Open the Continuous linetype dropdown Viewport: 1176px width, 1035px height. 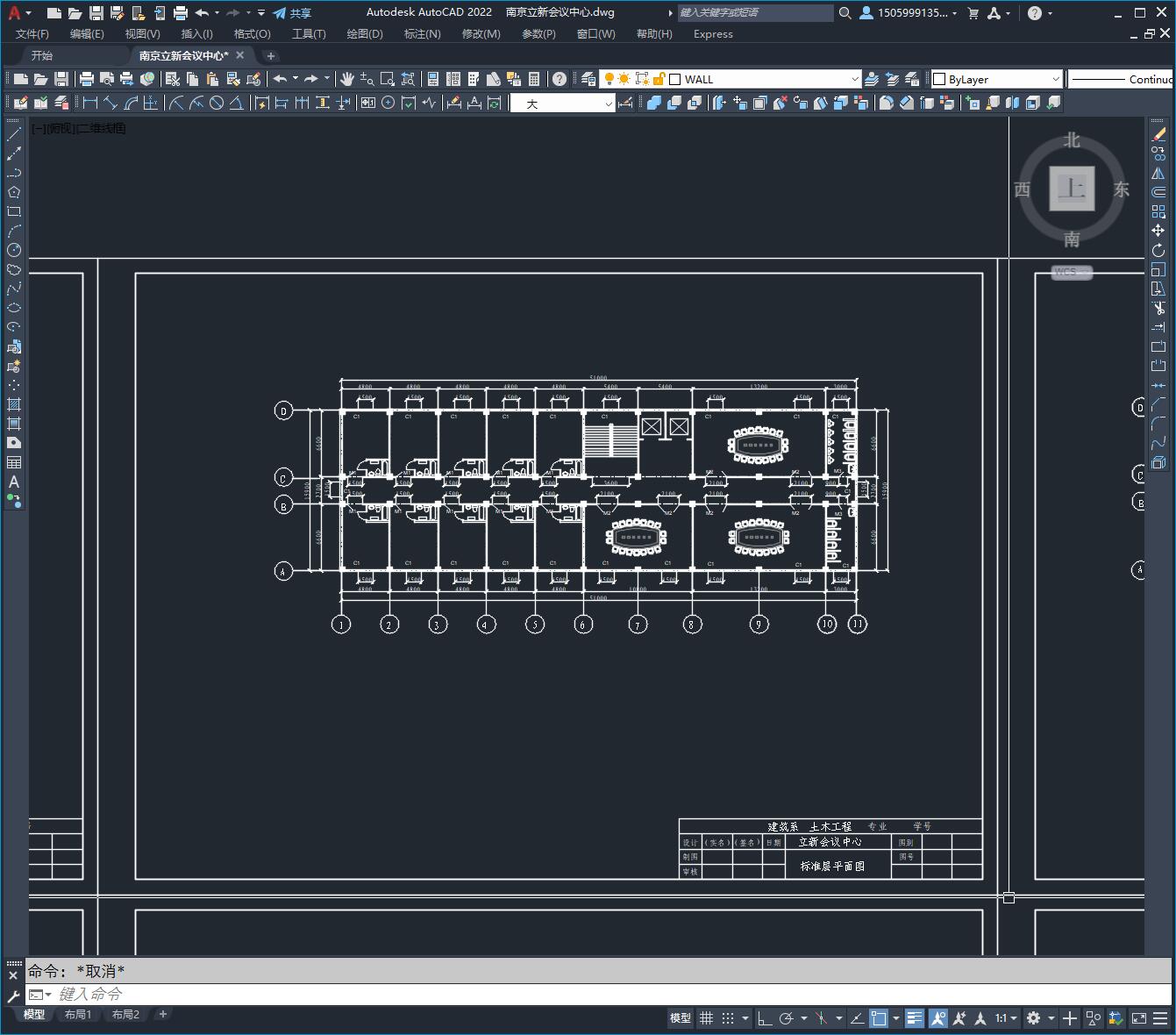coord(1122,79)
